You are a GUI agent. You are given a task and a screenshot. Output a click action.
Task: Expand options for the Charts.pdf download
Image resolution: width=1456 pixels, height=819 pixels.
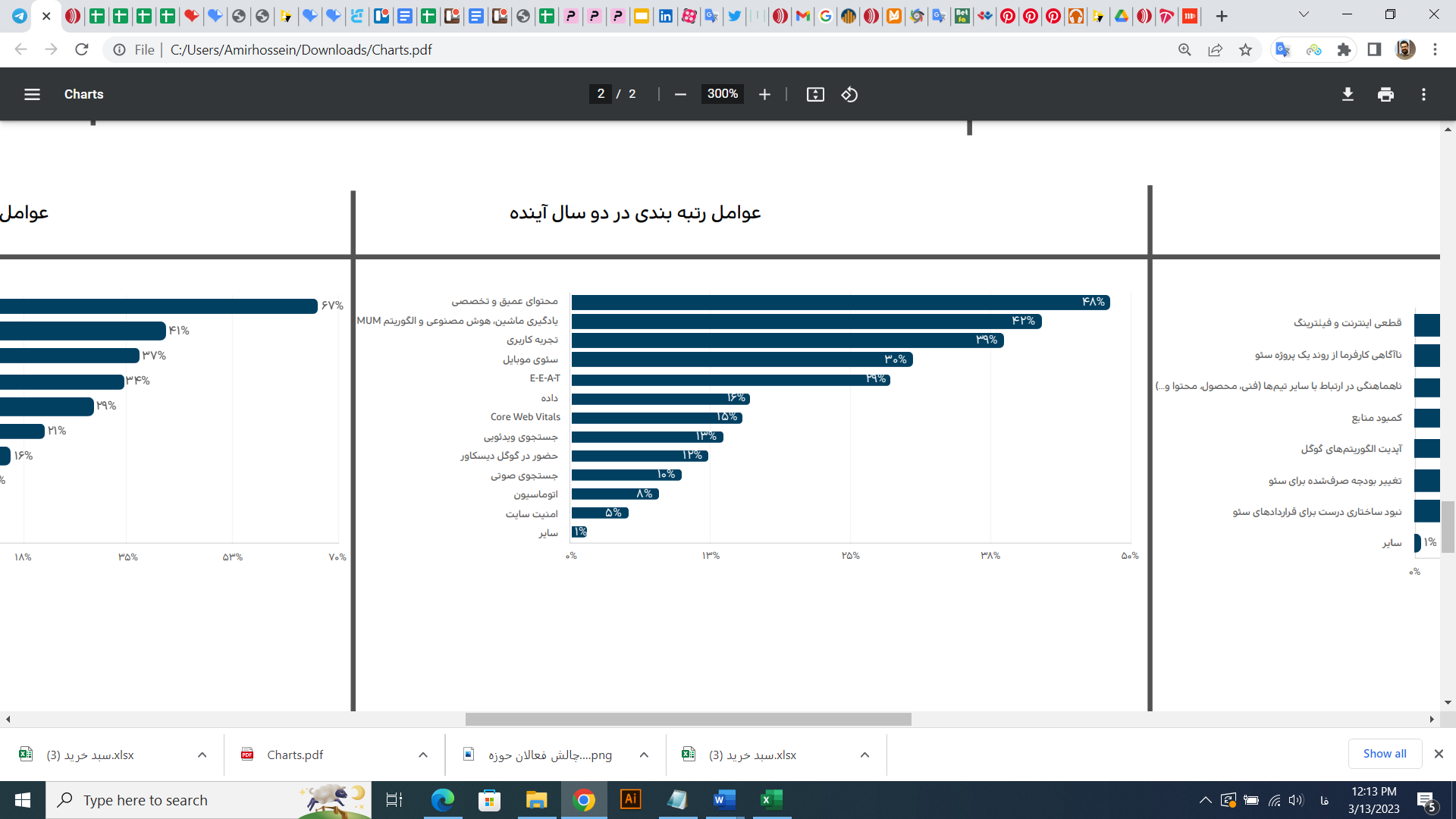point(422,755)
